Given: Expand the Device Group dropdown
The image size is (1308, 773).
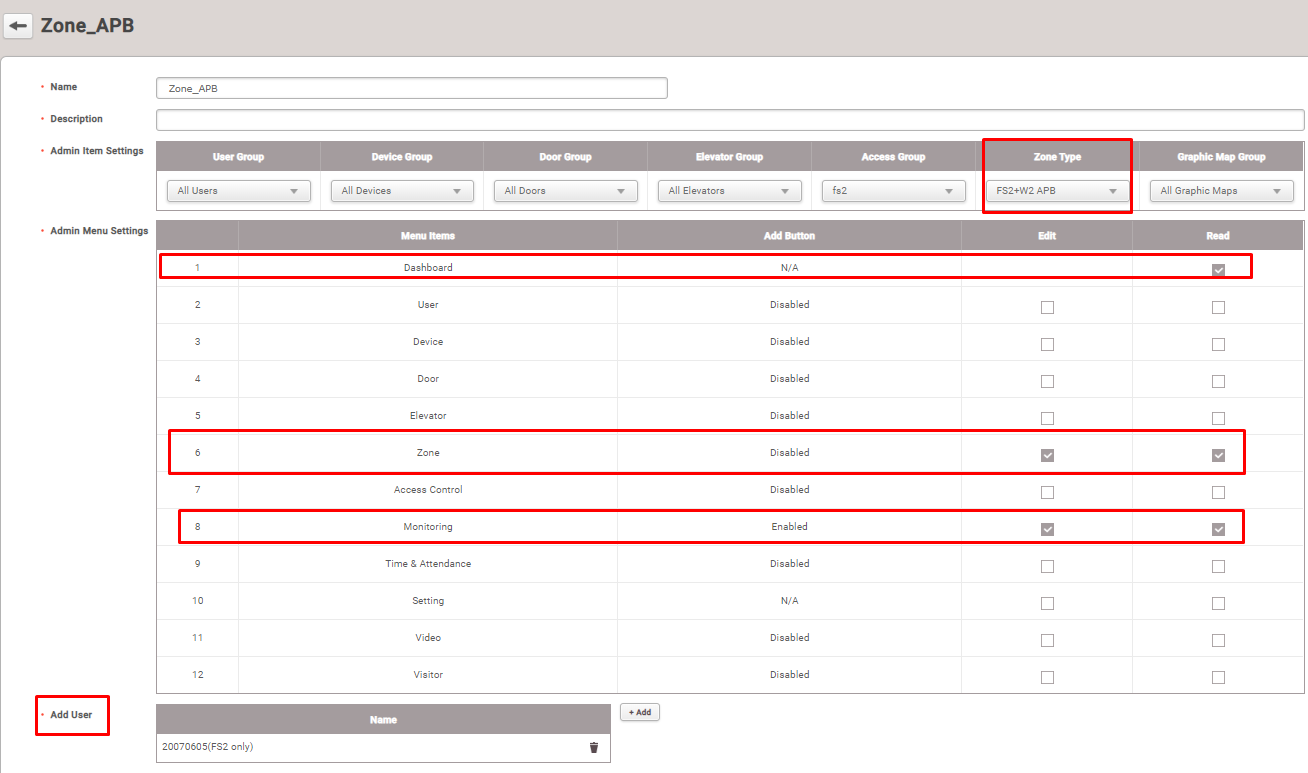Looking at the screenshot, I should pyautogui.click(x=402, y=191).
